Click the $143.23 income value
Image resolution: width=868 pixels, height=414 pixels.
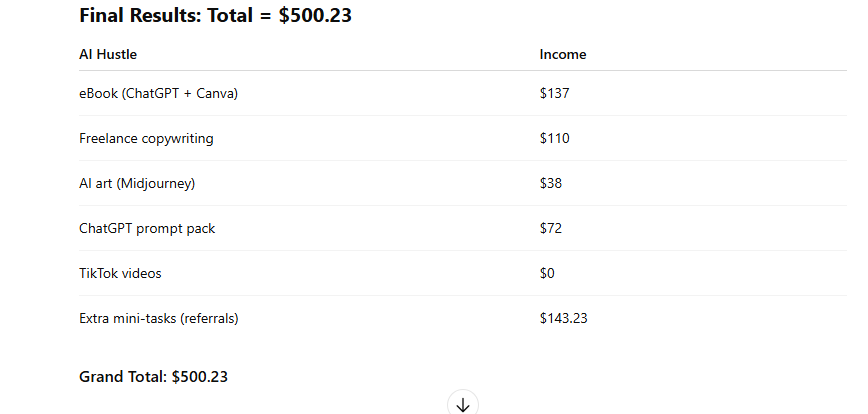564,318
